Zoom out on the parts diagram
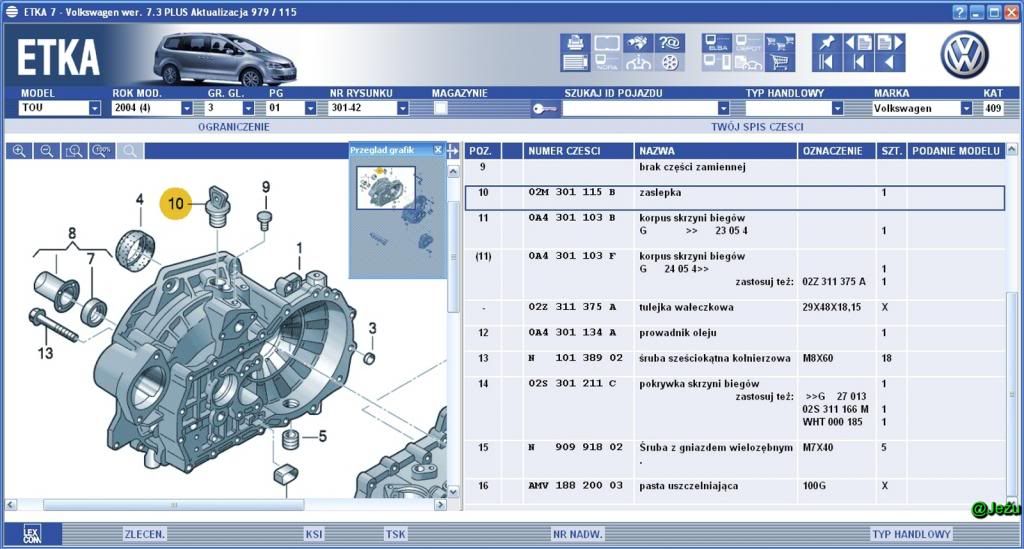This screenshot has width=1024, height=549. [x=46, y=151]
